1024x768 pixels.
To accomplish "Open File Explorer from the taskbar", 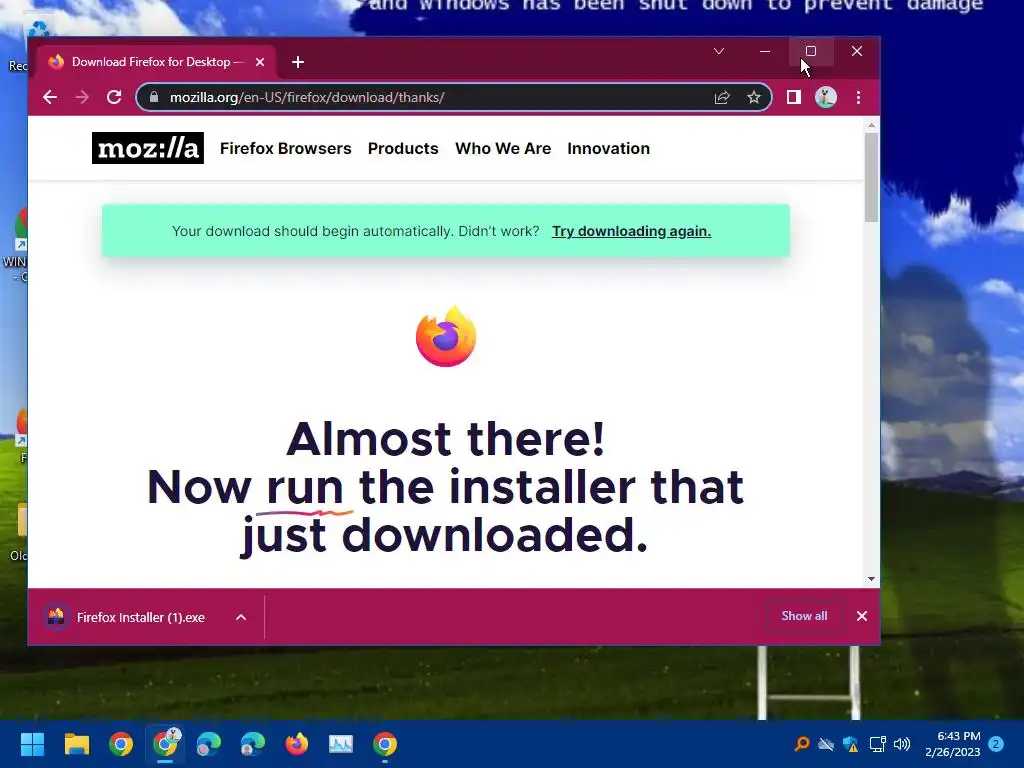I will 76,744.
